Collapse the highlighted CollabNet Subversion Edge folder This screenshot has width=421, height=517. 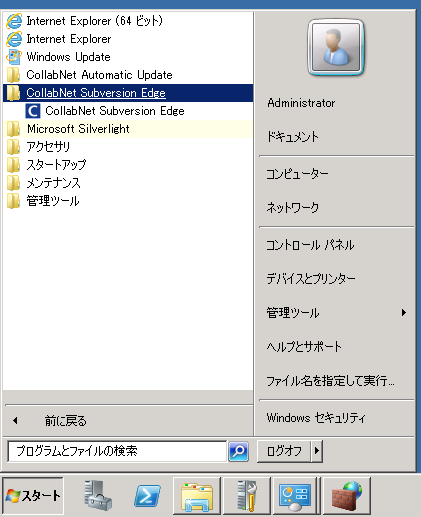pyautogui.click(x=128, y=93)
